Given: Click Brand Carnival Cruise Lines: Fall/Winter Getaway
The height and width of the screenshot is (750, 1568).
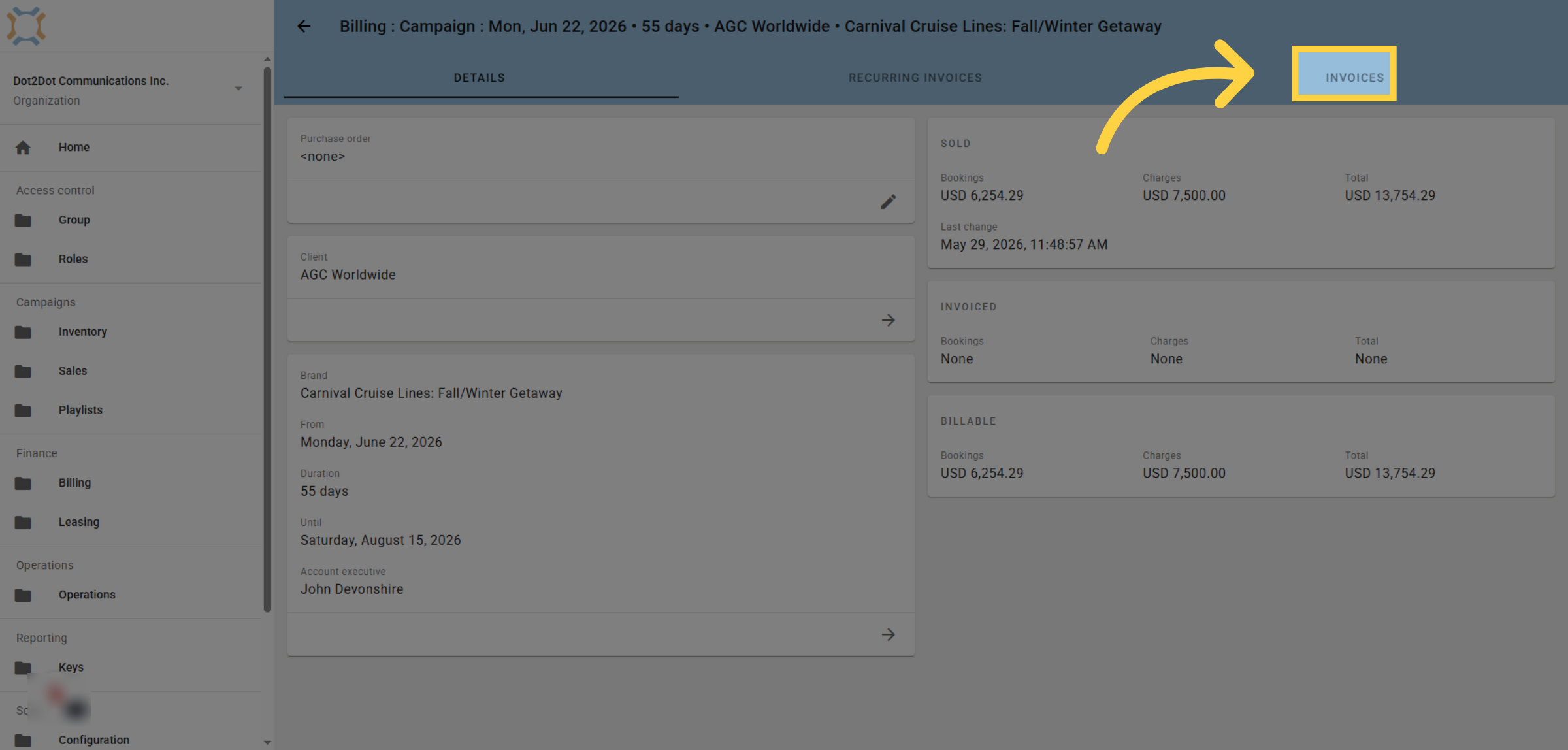Looking at the screenshot, I should tap(431, 393).
